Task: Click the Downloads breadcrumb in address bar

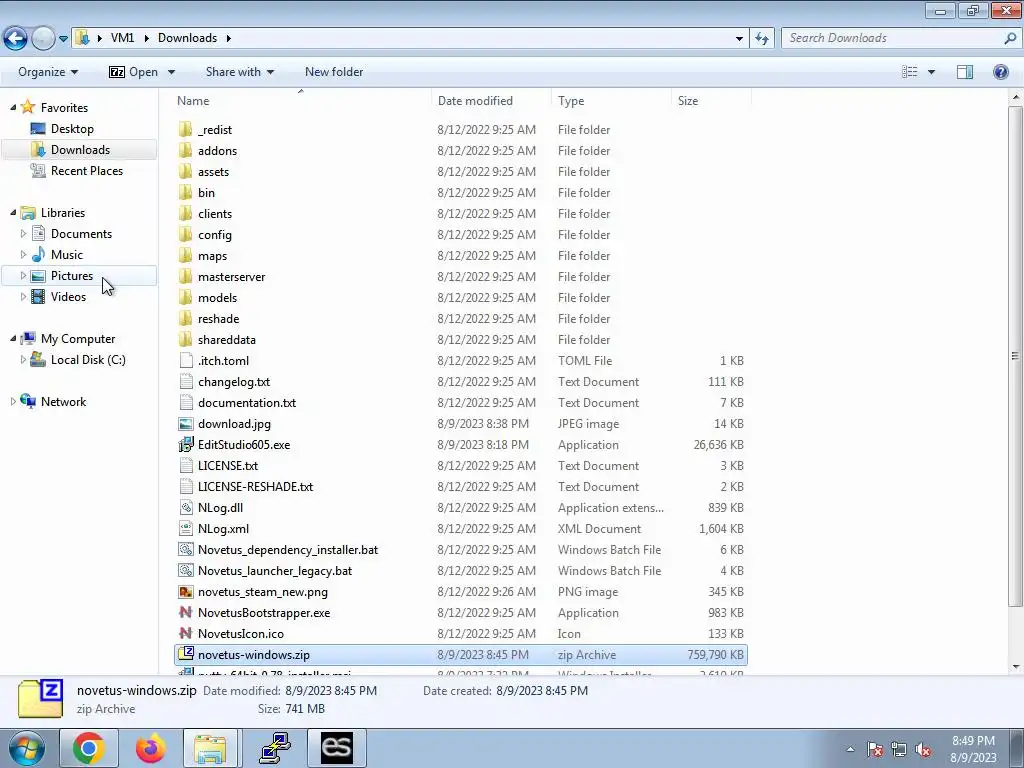Action: point(187,38)
